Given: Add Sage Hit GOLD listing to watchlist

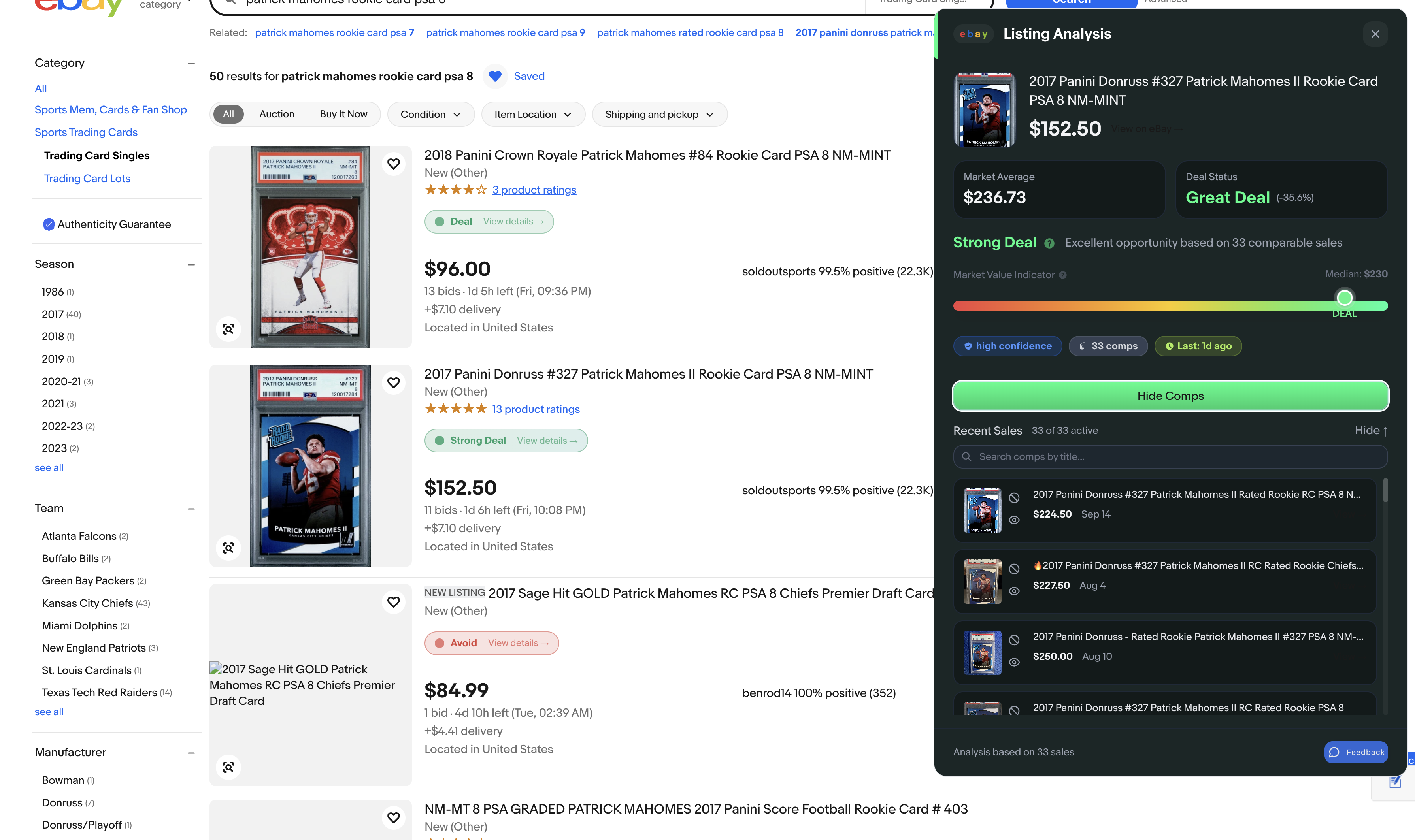Looking at the screenshot, I should (394, 602).
